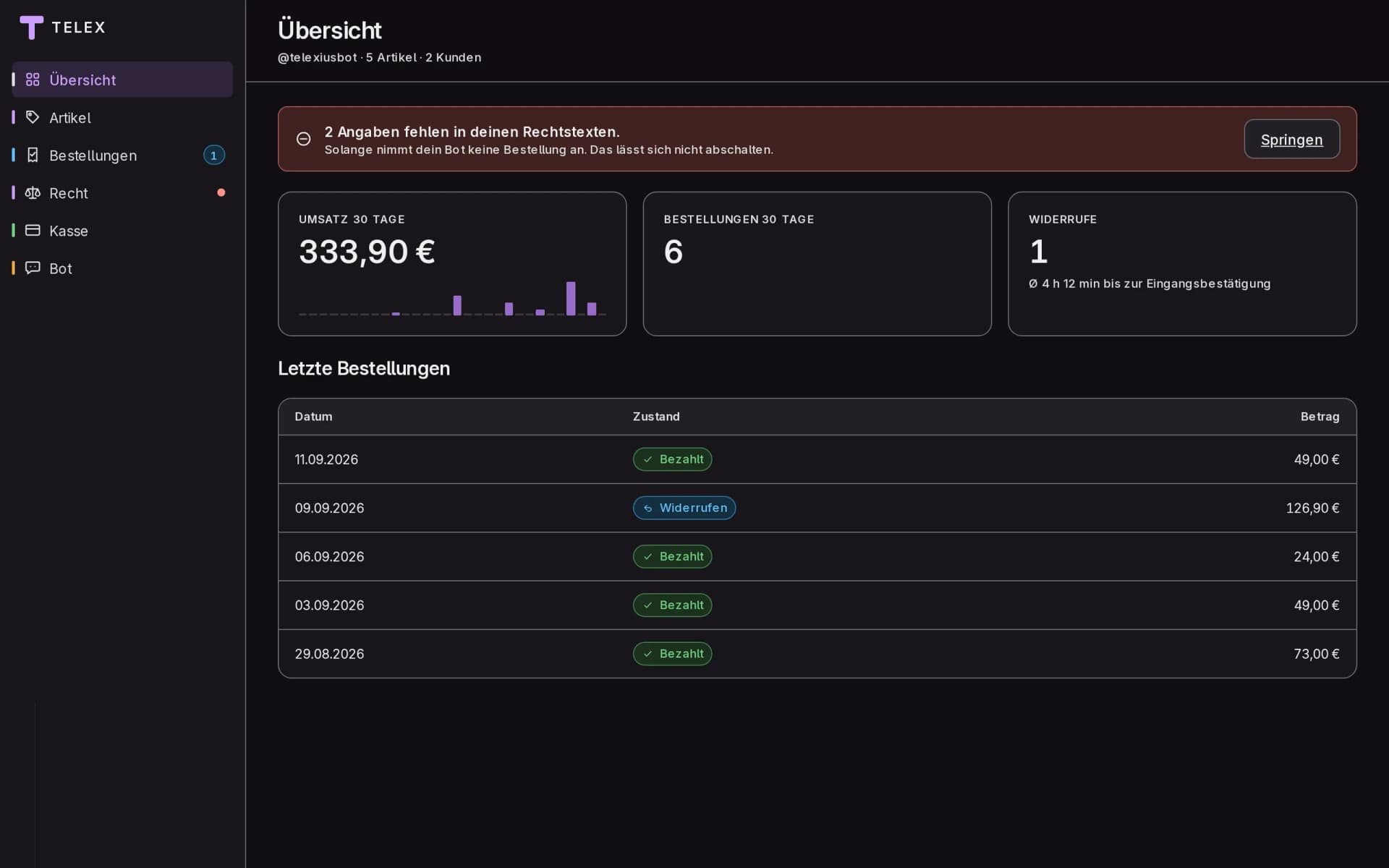1389x868 pixels.
Task: Click the Bezahlt badge for 03.09.2026
Action: click(x=672, y=605)
